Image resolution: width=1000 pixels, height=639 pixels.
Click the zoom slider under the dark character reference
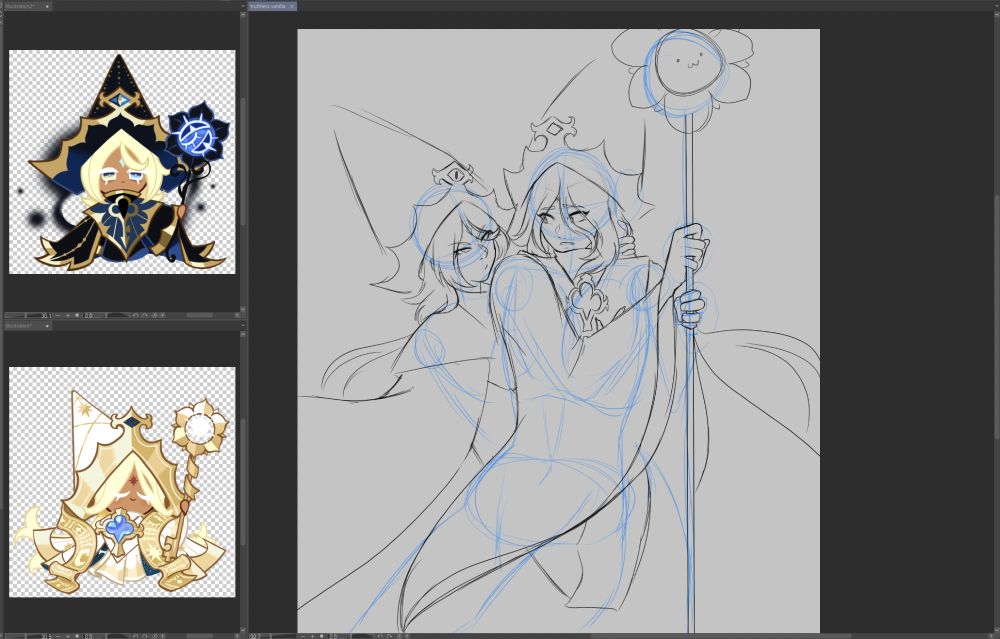coord(22,316)
